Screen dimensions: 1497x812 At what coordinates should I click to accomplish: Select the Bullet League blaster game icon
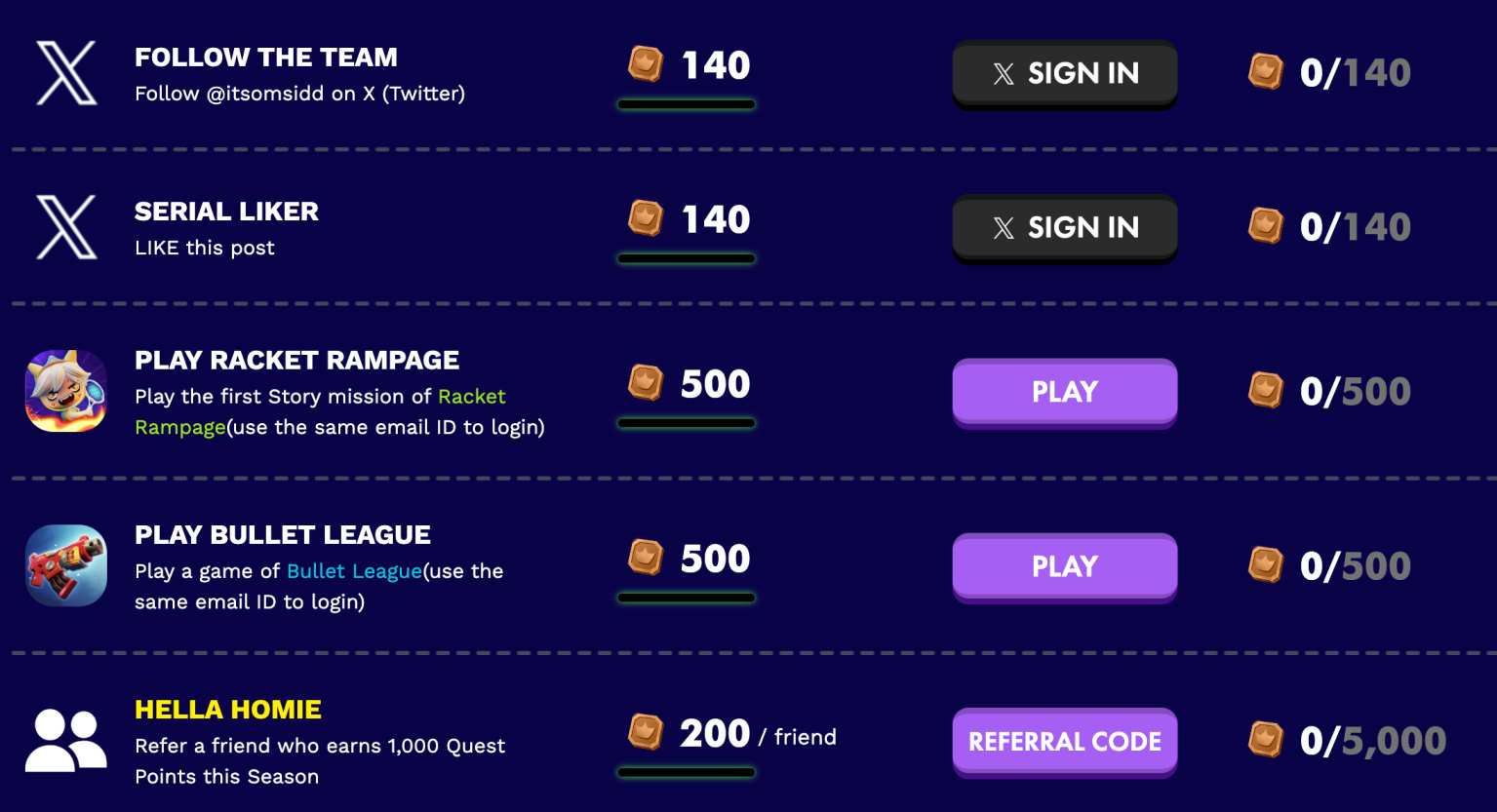[66, 565]
